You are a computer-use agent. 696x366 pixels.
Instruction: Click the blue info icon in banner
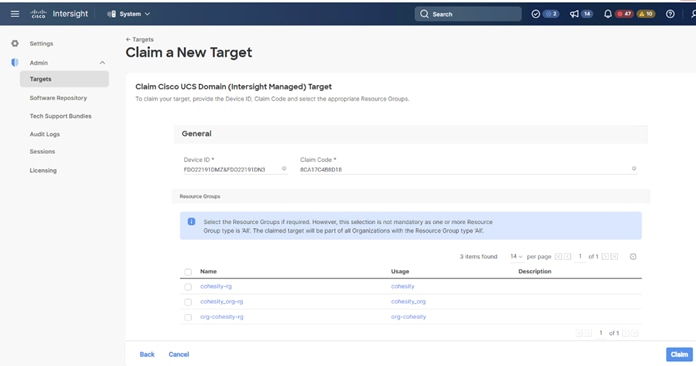(x=191, y=221)
